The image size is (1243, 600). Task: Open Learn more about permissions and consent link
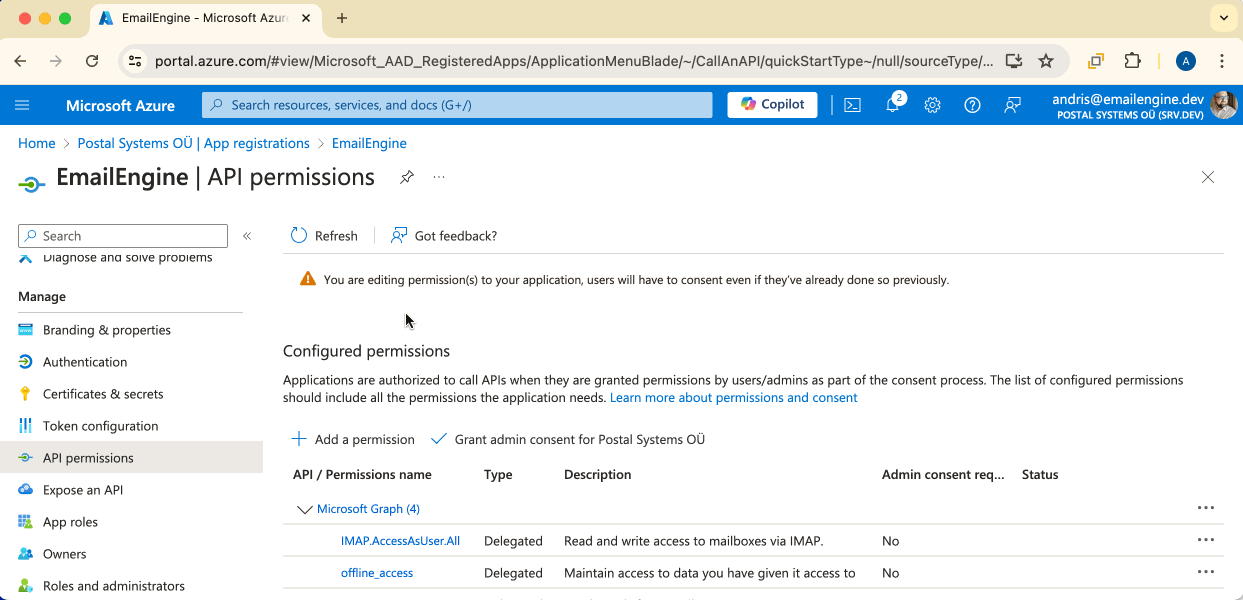click(x=733, y=397)
